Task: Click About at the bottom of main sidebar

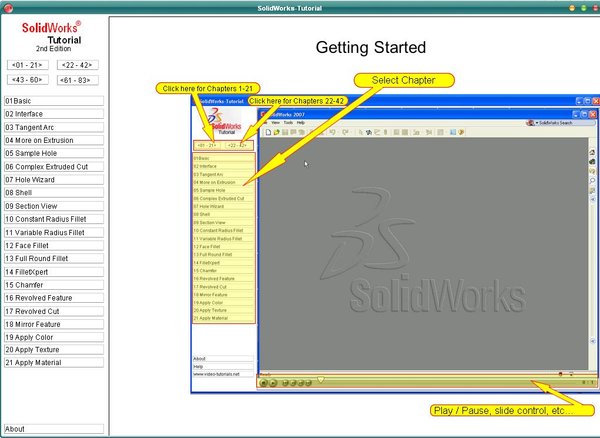Action: click(x=53, y=429)
